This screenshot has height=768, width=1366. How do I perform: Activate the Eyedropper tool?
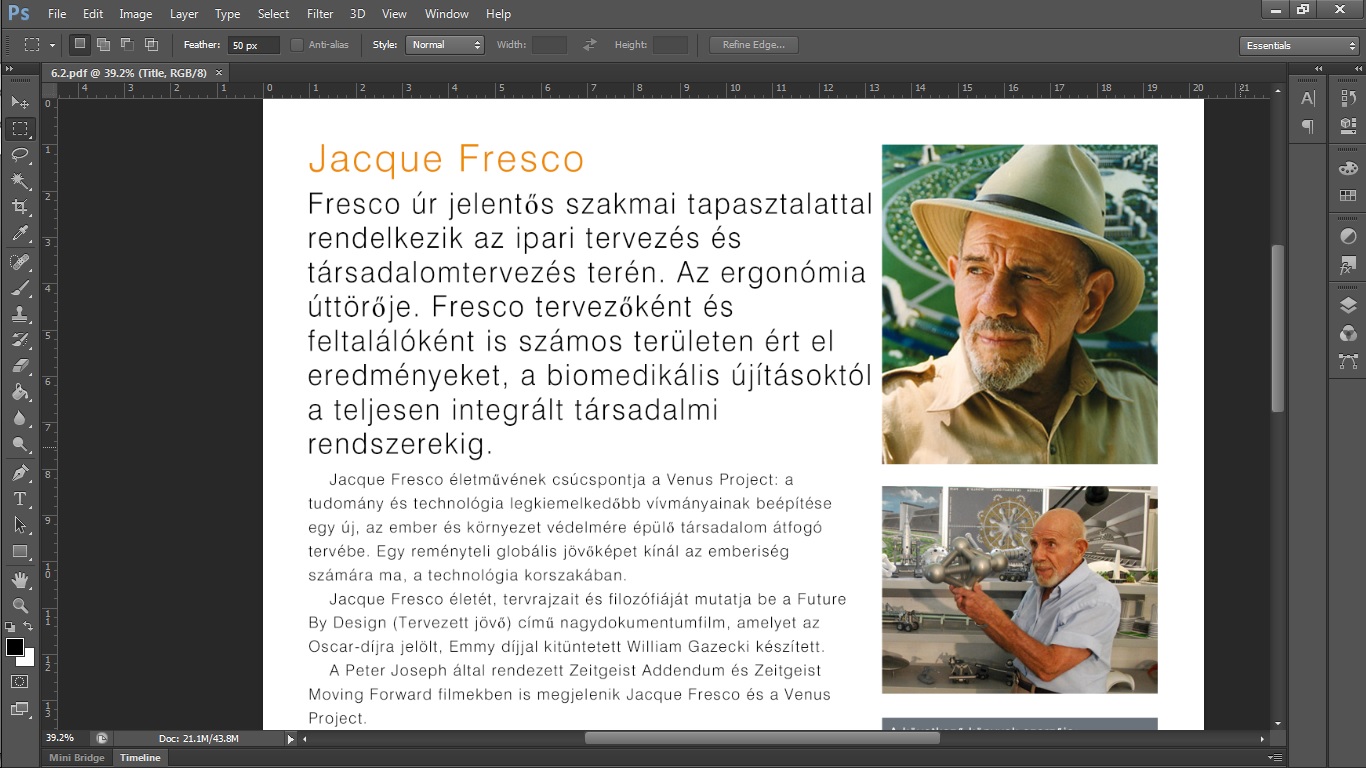[19, 234]
